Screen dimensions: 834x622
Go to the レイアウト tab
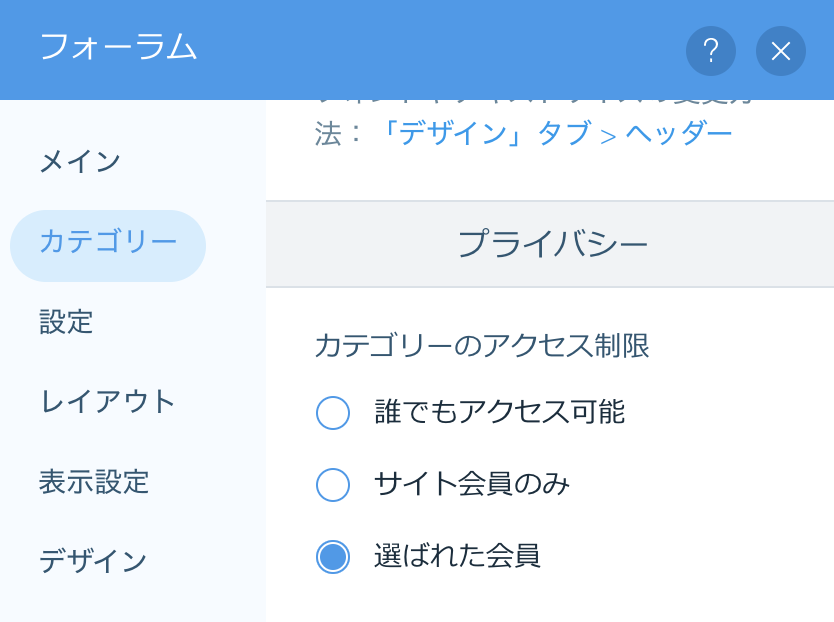(108, 402)
